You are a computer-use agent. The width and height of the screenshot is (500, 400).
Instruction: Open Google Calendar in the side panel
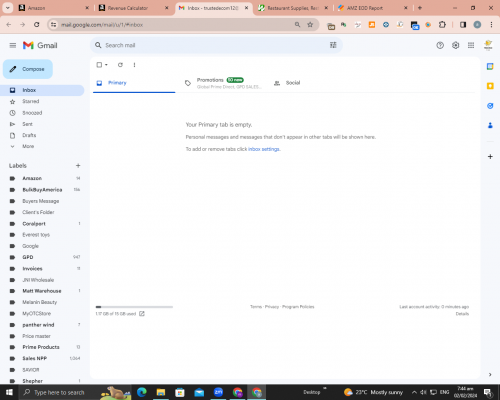click(x=490, y=66)
